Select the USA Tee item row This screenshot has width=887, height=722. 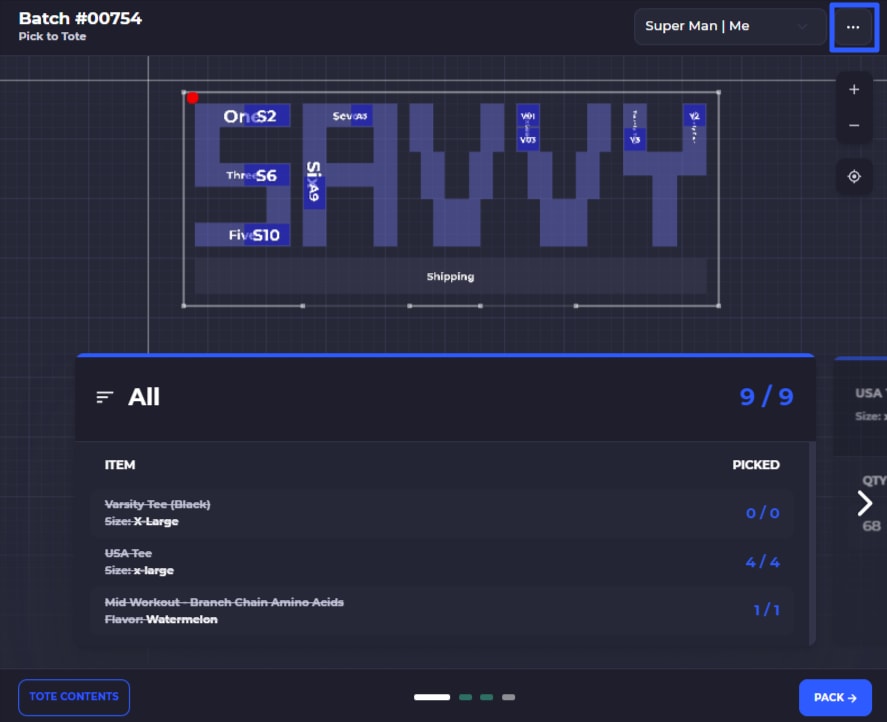tap(441, 562)
